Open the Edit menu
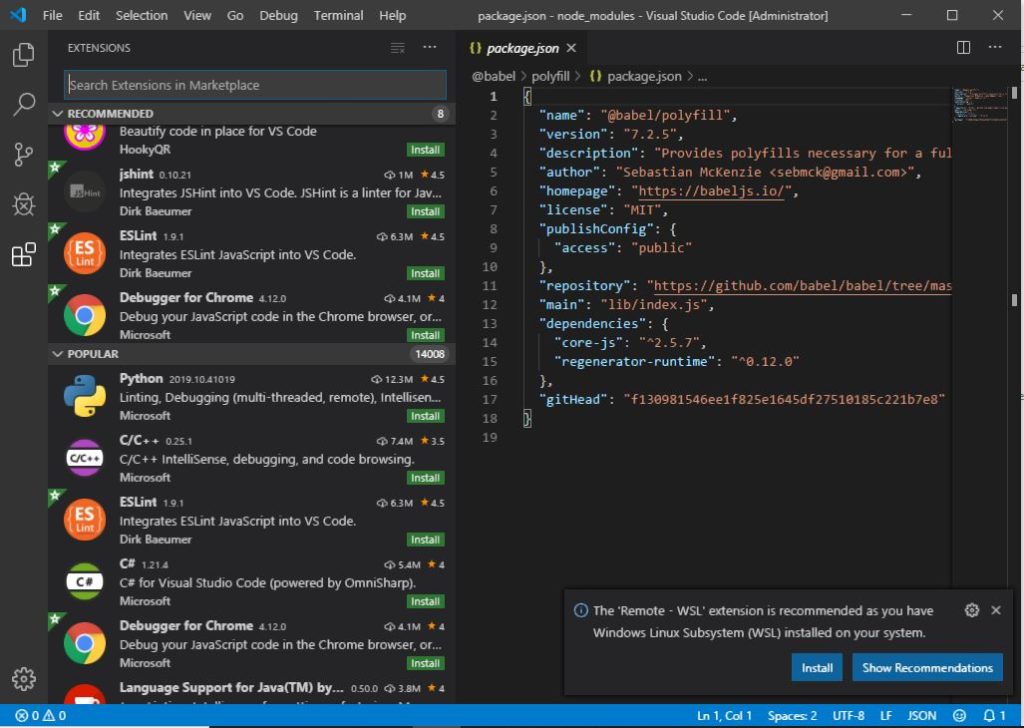This screenshot has width=1024, height=728. [88, 15]
